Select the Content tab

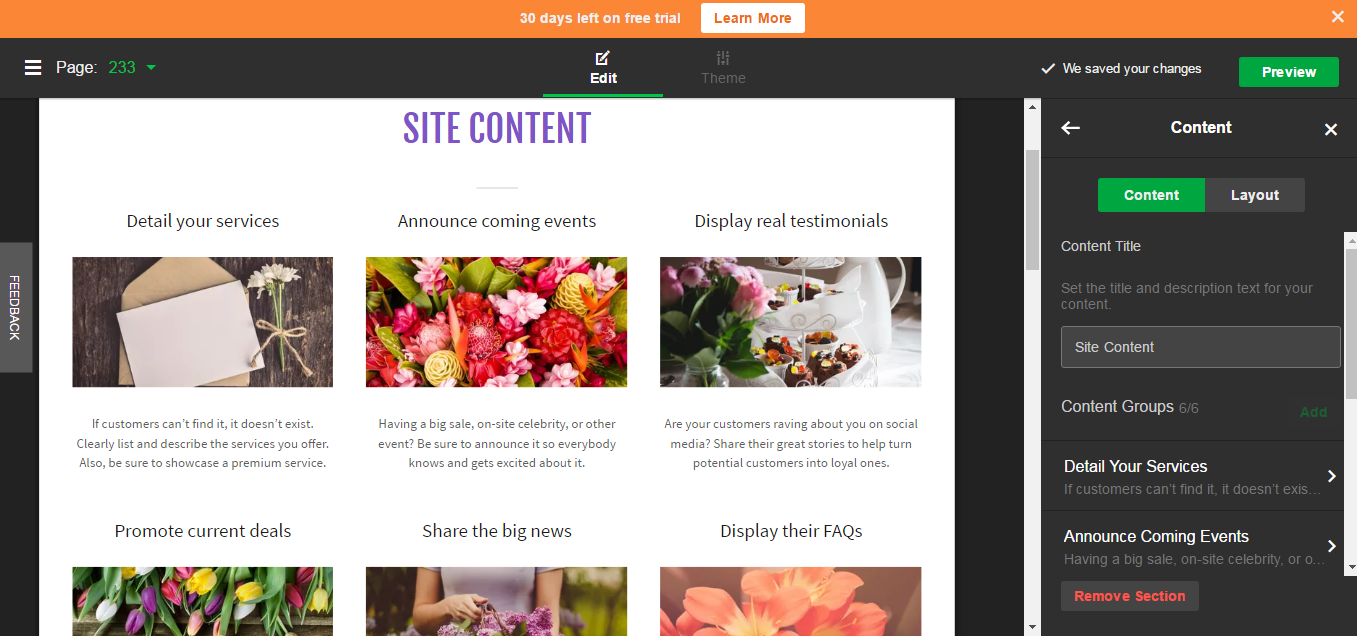(1152, 195)
